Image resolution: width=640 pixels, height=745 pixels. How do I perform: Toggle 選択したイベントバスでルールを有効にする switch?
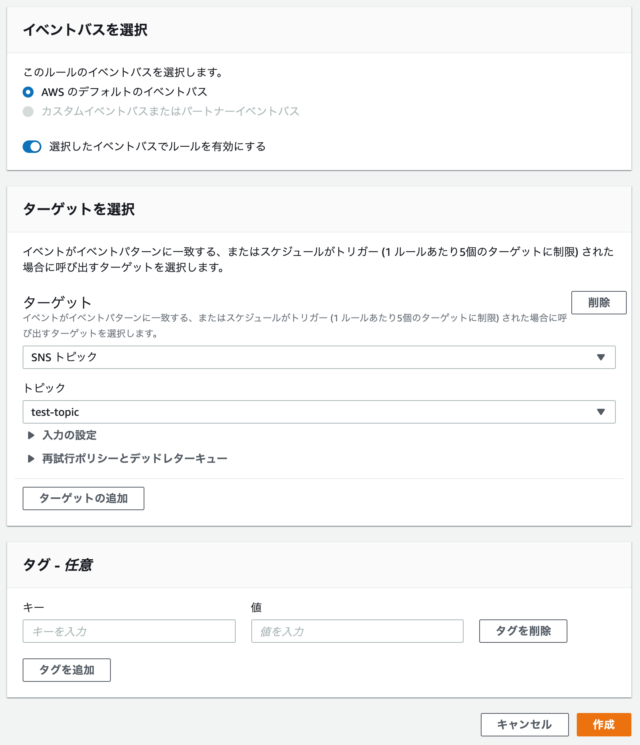[32, 147]
